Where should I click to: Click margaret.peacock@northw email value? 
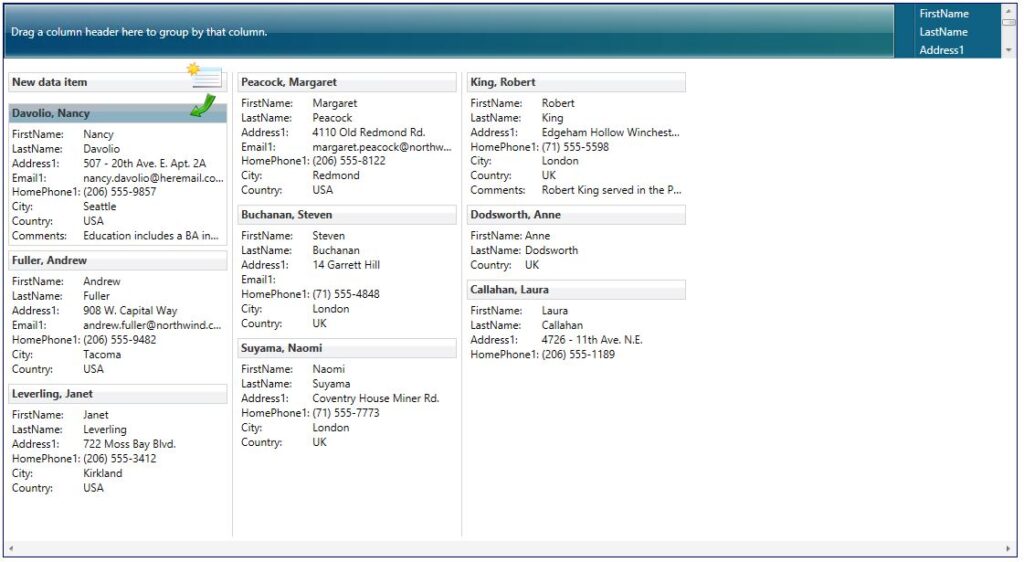point(382,148)
